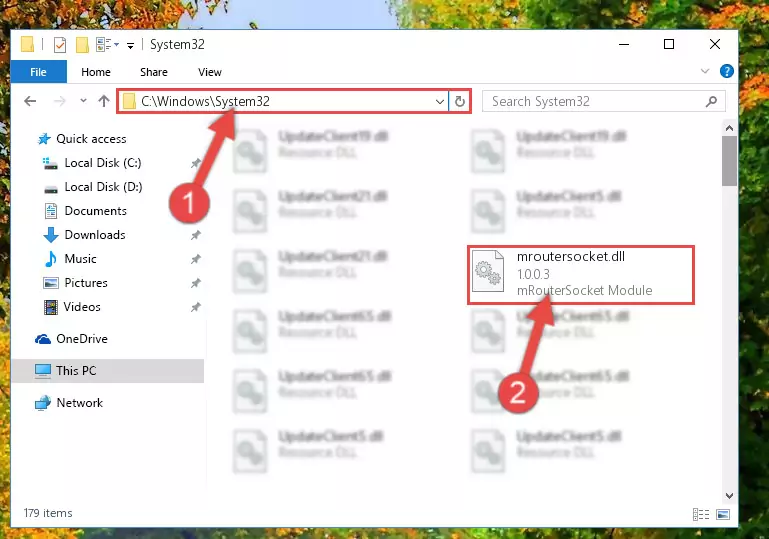
Task: Select Network in navigation pane
Action: pyautogui.click(x=79, y=403)
